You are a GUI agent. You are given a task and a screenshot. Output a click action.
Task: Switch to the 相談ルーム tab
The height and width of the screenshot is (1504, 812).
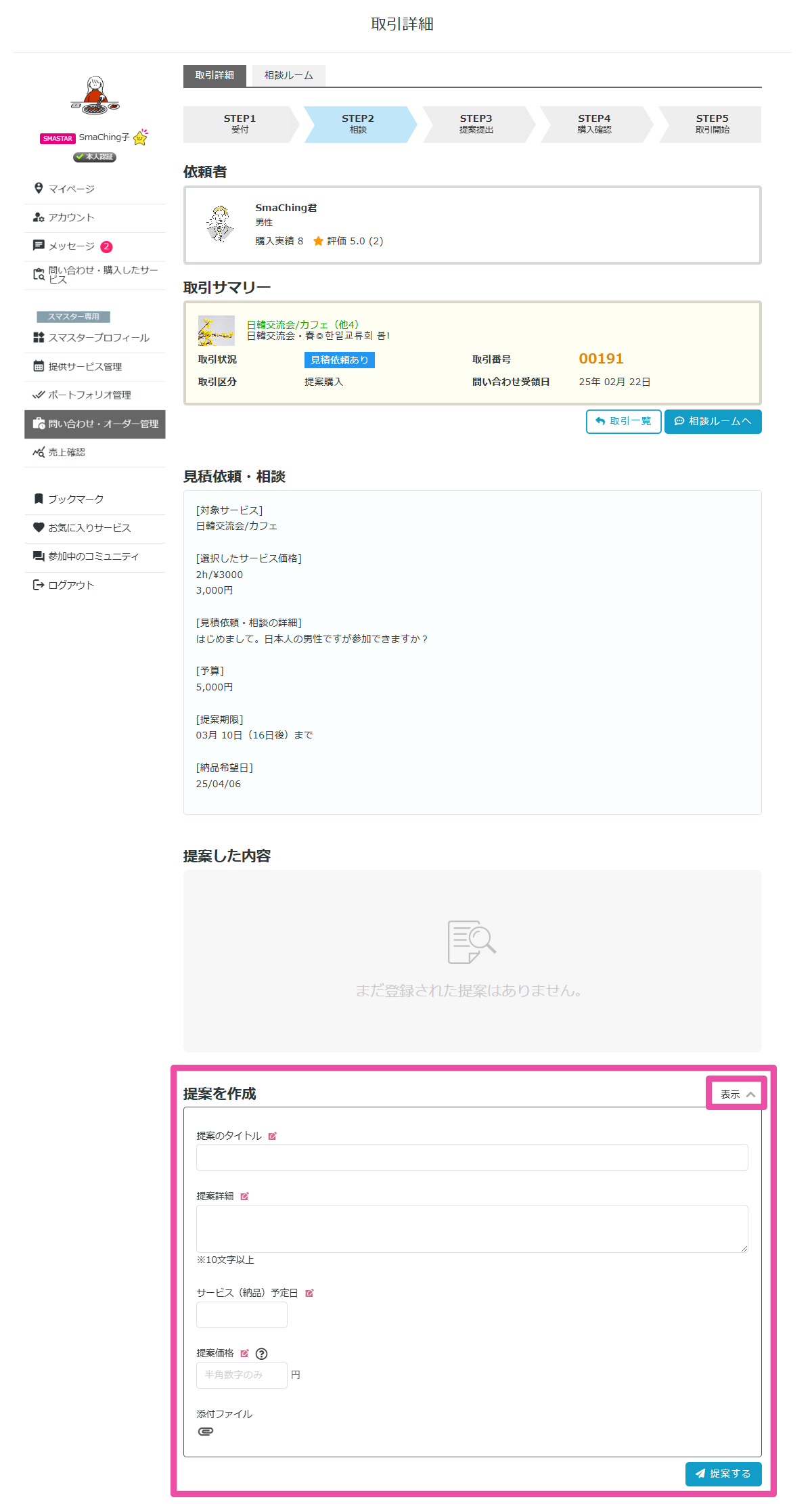coord(288,75)
